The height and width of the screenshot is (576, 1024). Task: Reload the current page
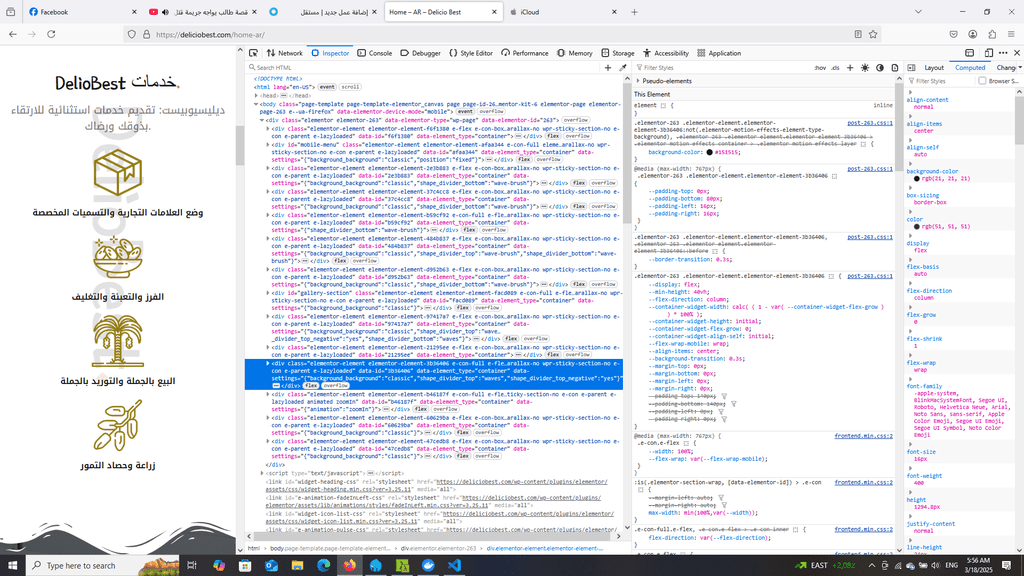[51, 34]
